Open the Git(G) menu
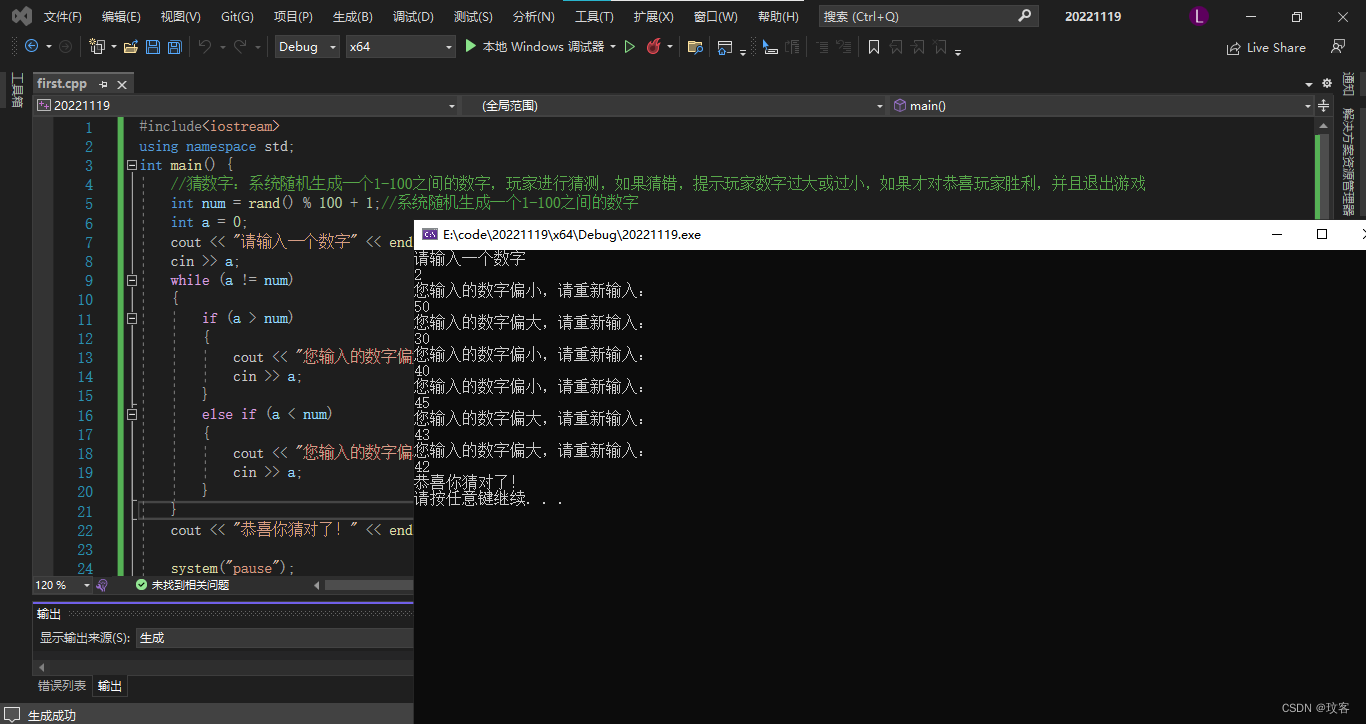This screenshot has width=1366, height=724. pos(237,16)
